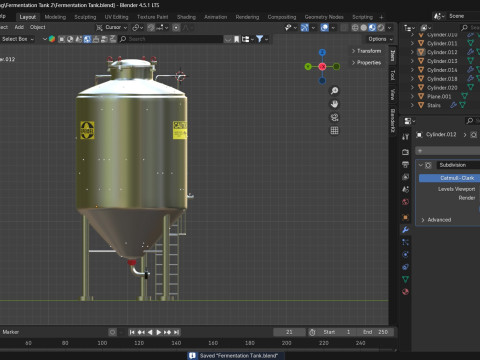Click the outliner-style Search field above viewport
The width and height of the screenshot is (480, 360).
171,39
